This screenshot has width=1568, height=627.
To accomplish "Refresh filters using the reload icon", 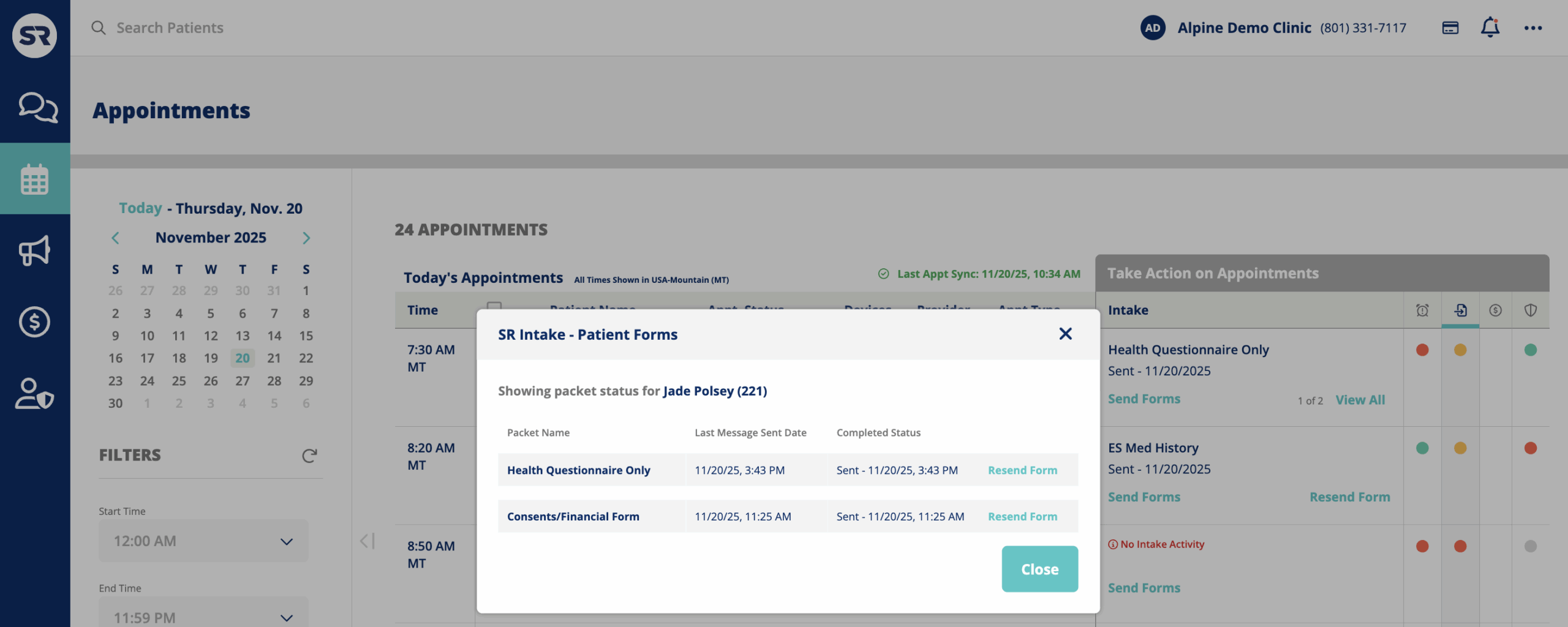I will pyautogui.click(x=309, y=456).
